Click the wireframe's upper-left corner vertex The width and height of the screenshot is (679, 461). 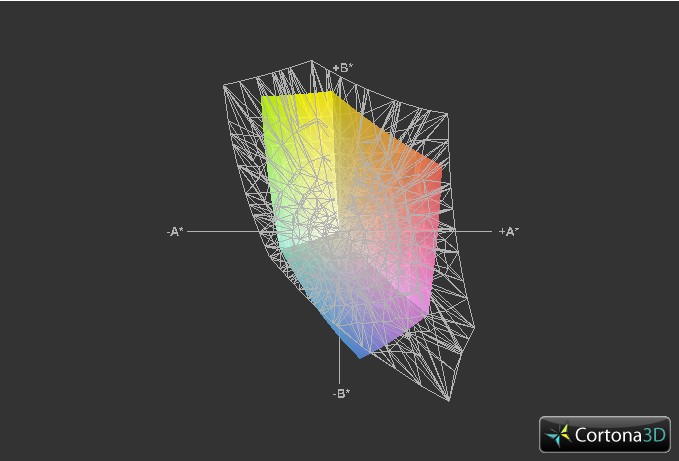point(224,86)
